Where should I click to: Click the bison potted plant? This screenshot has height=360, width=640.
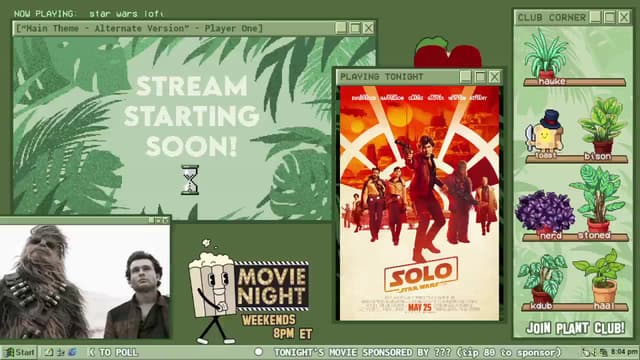tap(602, 125)
